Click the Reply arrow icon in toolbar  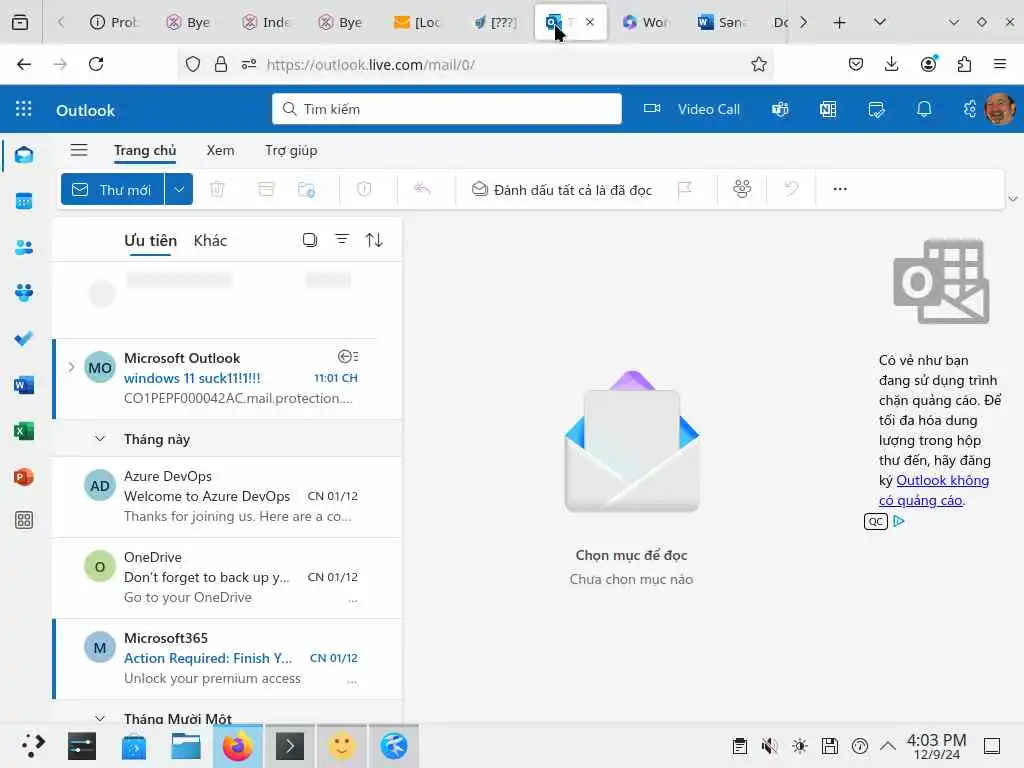[423, 189]
